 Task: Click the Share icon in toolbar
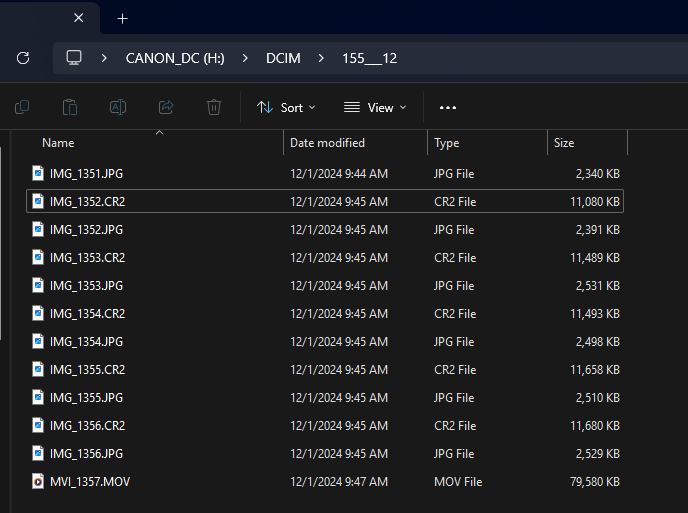pyautogui.click(x=166, y=107)
